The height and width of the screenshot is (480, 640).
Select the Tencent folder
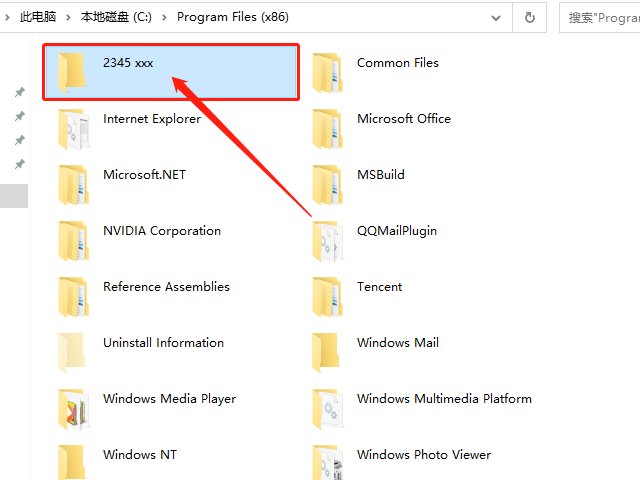point(379,287)
